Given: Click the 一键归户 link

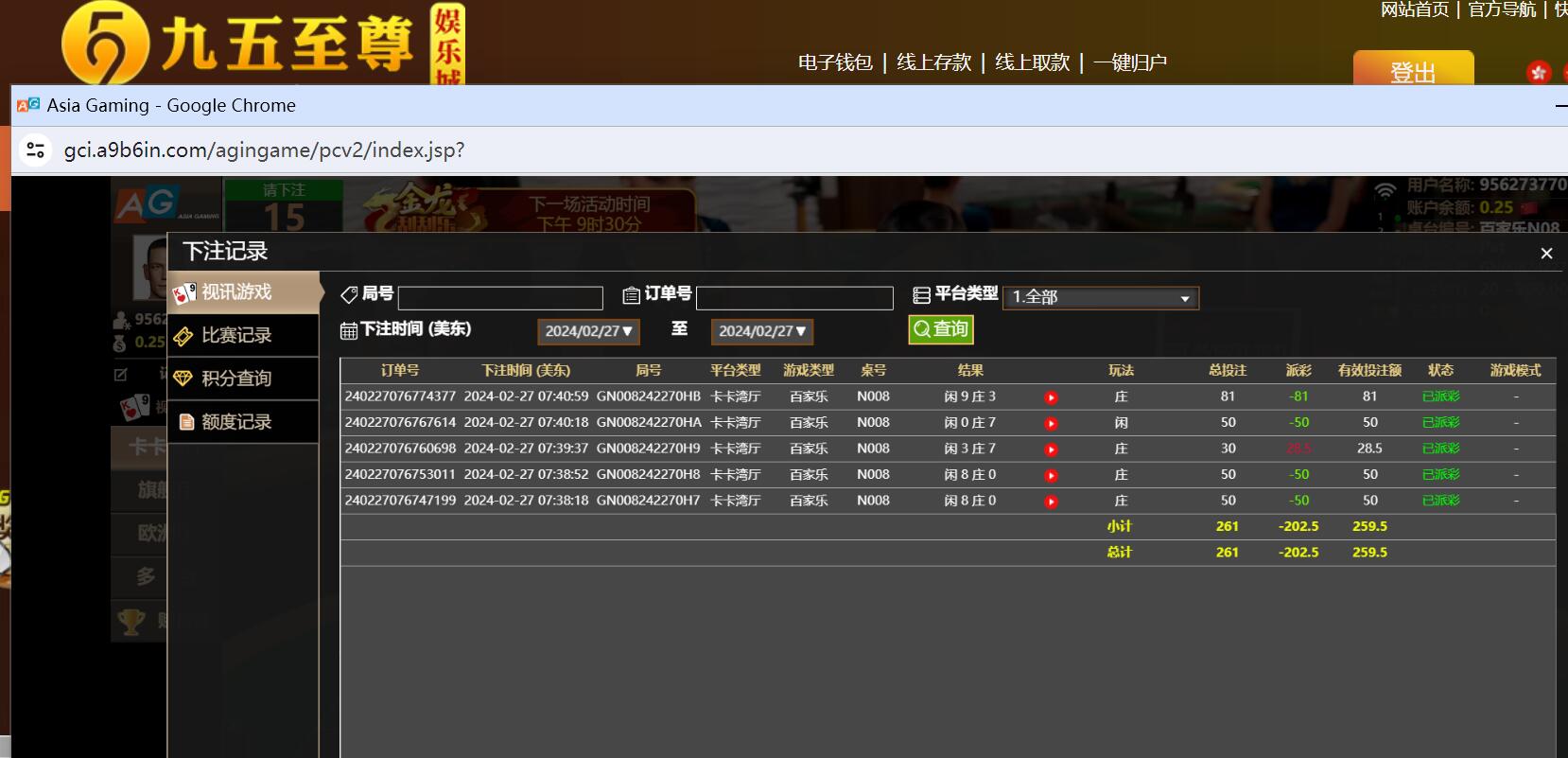Looking at the screenshot, I should [1130, 62].
